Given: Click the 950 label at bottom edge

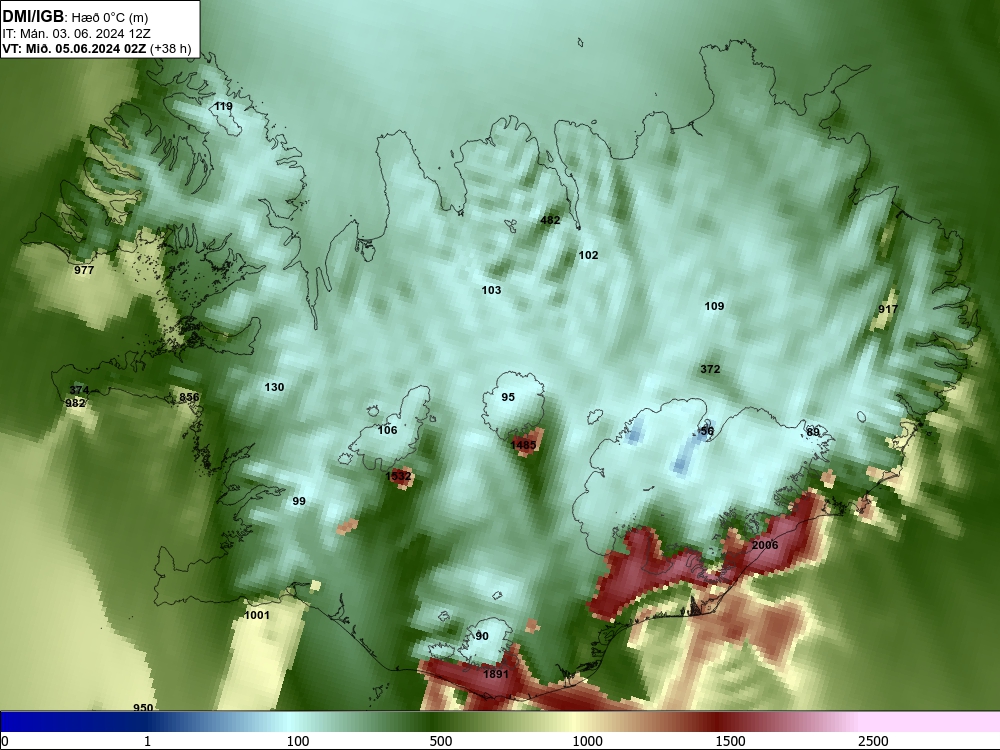Looking at the screenshot, I should pyautogui.click(x=143, y=707).
